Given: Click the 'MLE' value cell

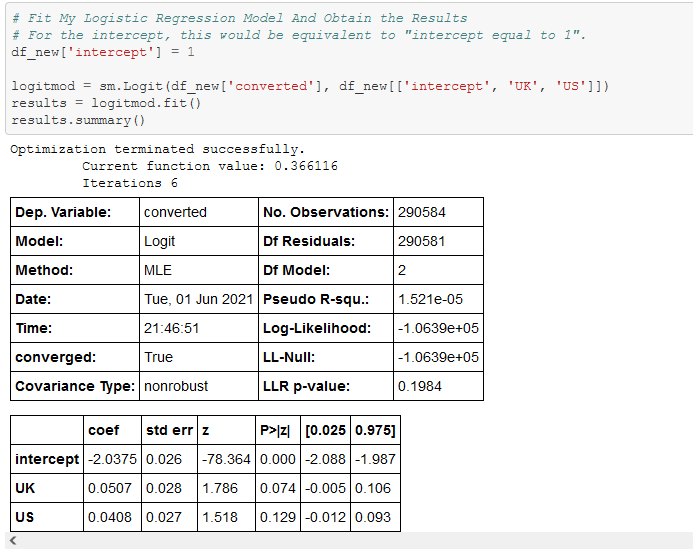Looking at the screenshot, I should tap(199, 270).
